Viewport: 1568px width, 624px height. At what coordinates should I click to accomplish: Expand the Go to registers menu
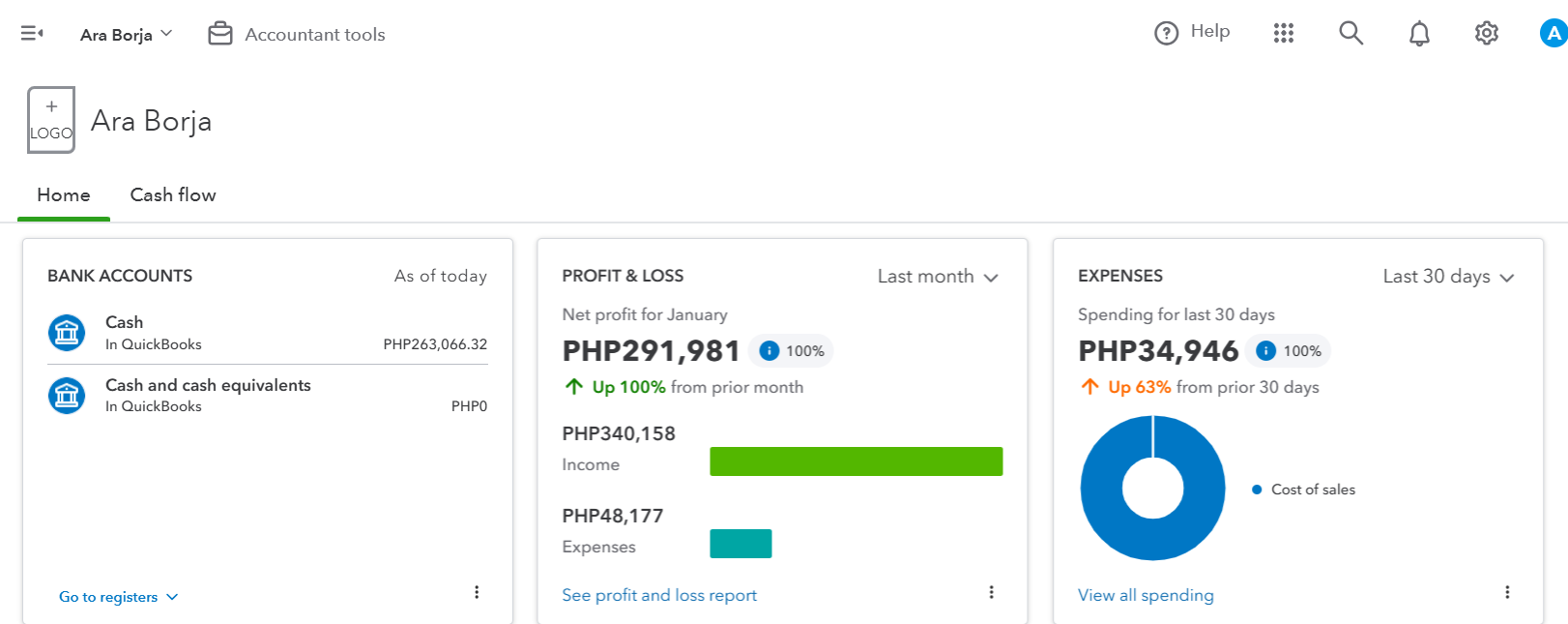click(118, 597)
